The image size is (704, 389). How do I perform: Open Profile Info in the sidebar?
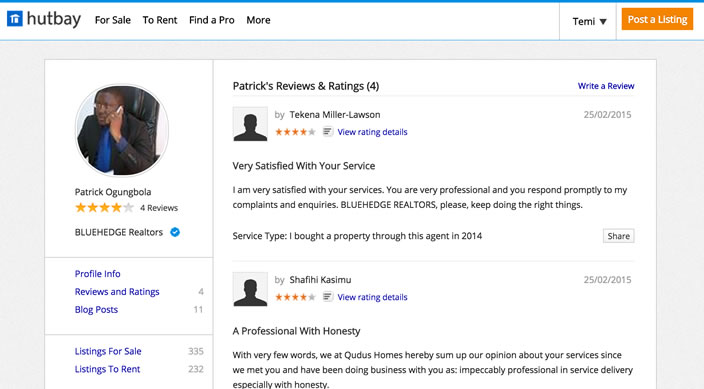point(97,274)
